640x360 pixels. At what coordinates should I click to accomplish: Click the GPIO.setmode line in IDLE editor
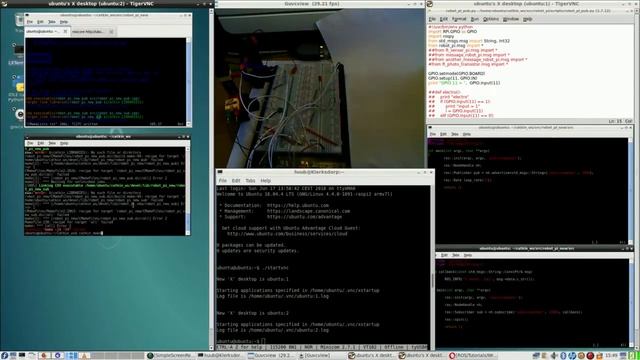point(456,73)
